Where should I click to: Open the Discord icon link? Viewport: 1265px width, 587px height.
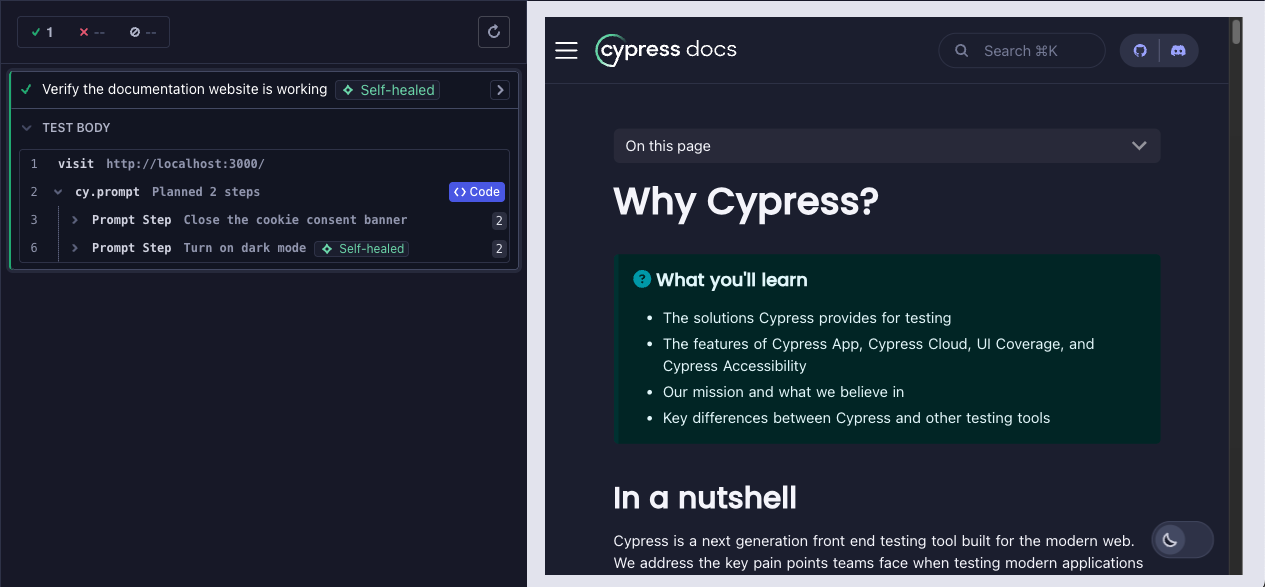1178,51
